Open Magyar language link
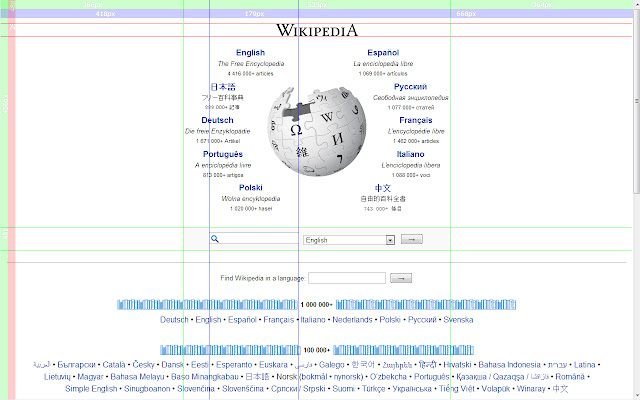This screenshot has width=640, height=400. 90,377
